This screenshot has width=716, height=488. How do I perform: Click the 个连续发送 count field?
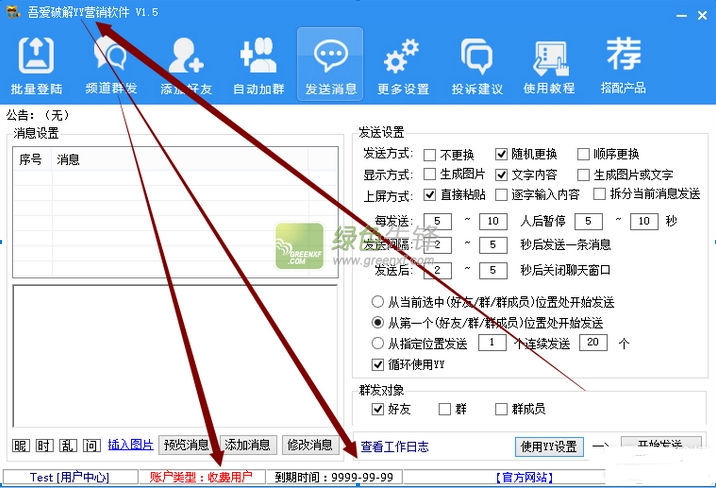[x=593, y=342]
